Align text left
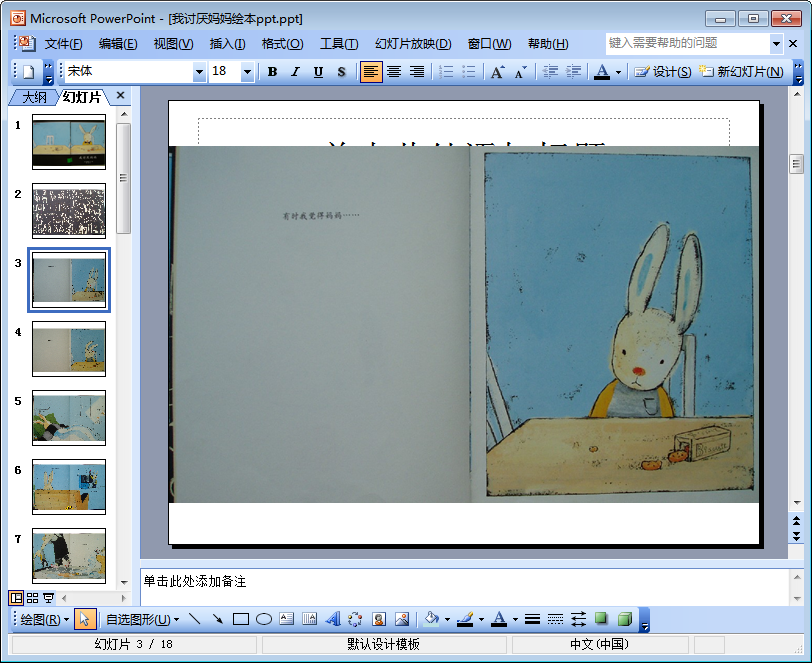 coord(371,71)
